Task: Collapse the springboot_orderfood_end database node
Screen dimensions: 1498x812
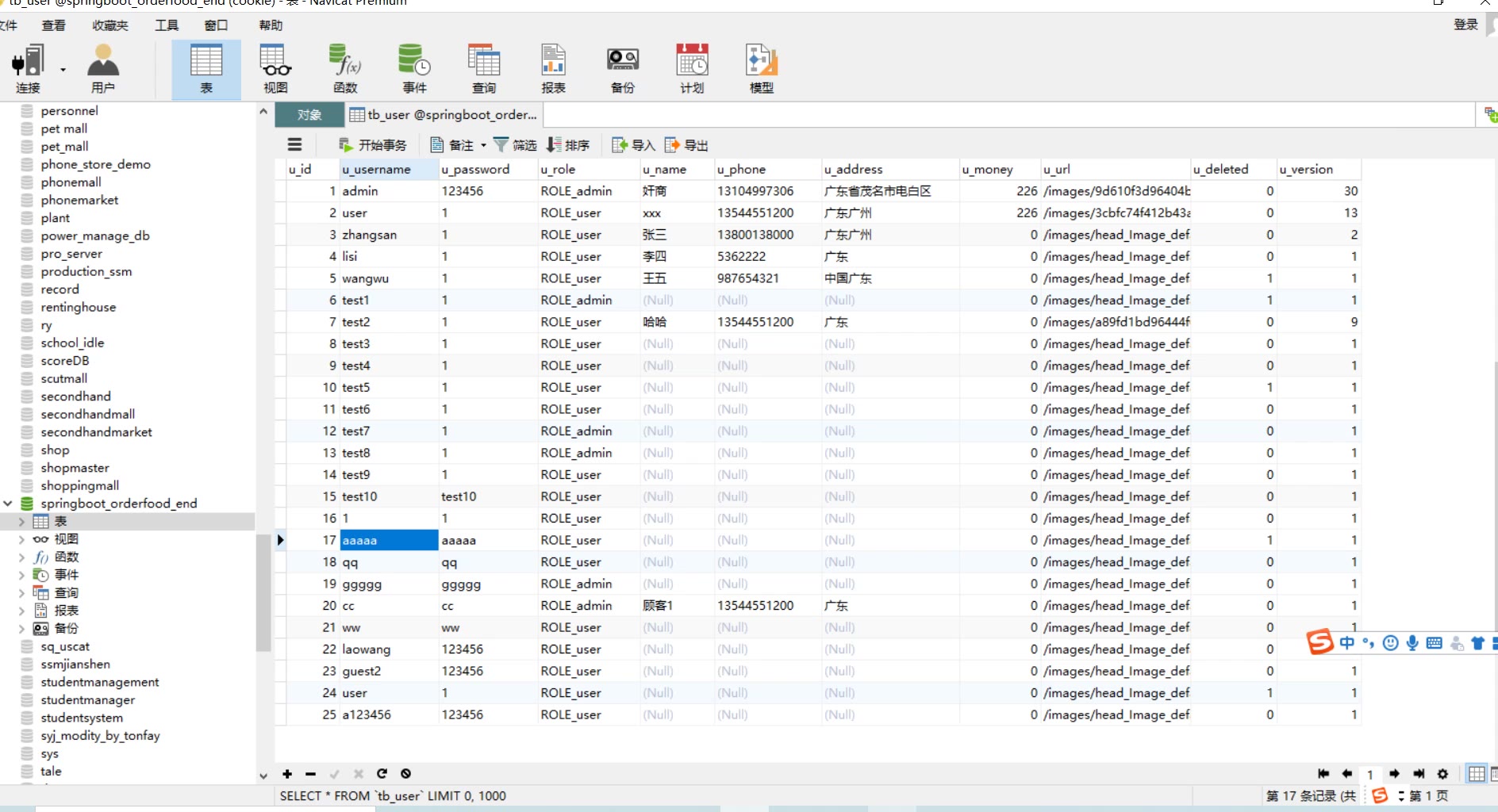Action: [x=8, y=504]
